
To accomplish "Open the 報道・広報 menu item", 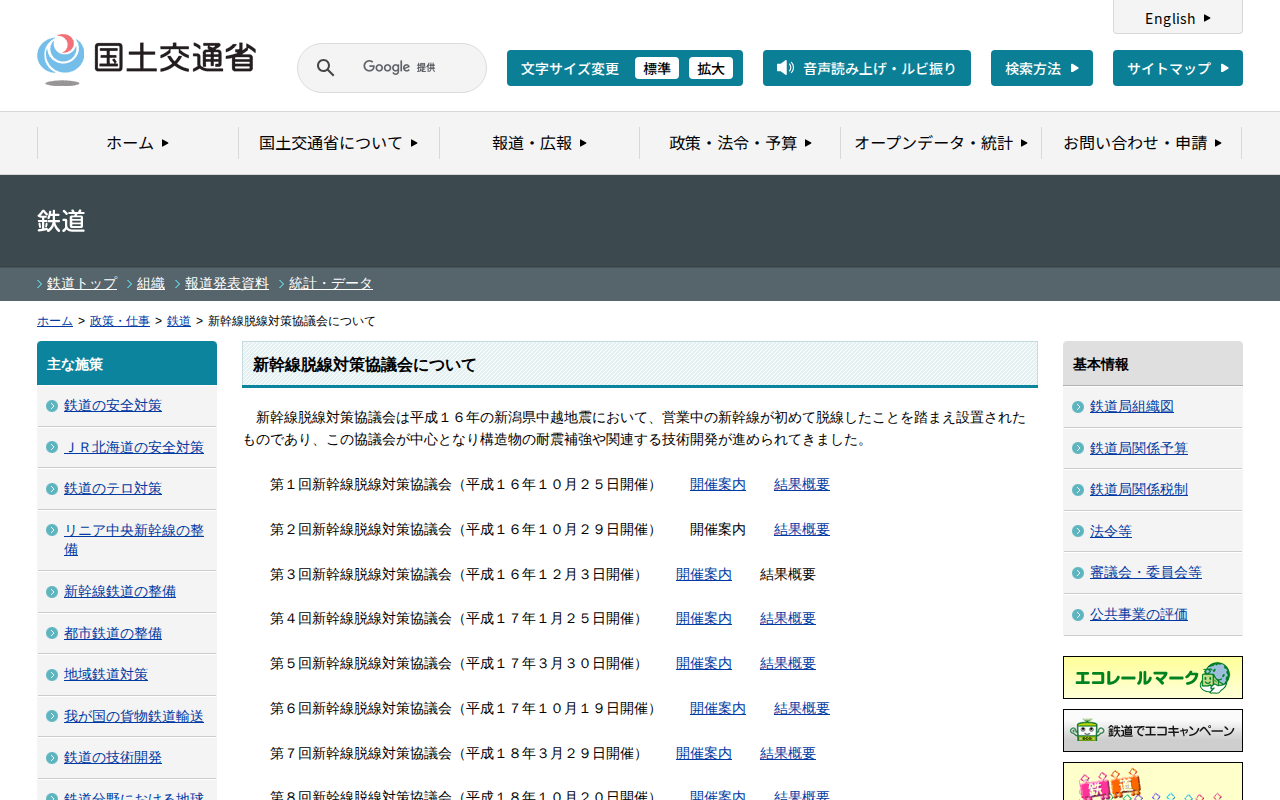I will (539, 143).
